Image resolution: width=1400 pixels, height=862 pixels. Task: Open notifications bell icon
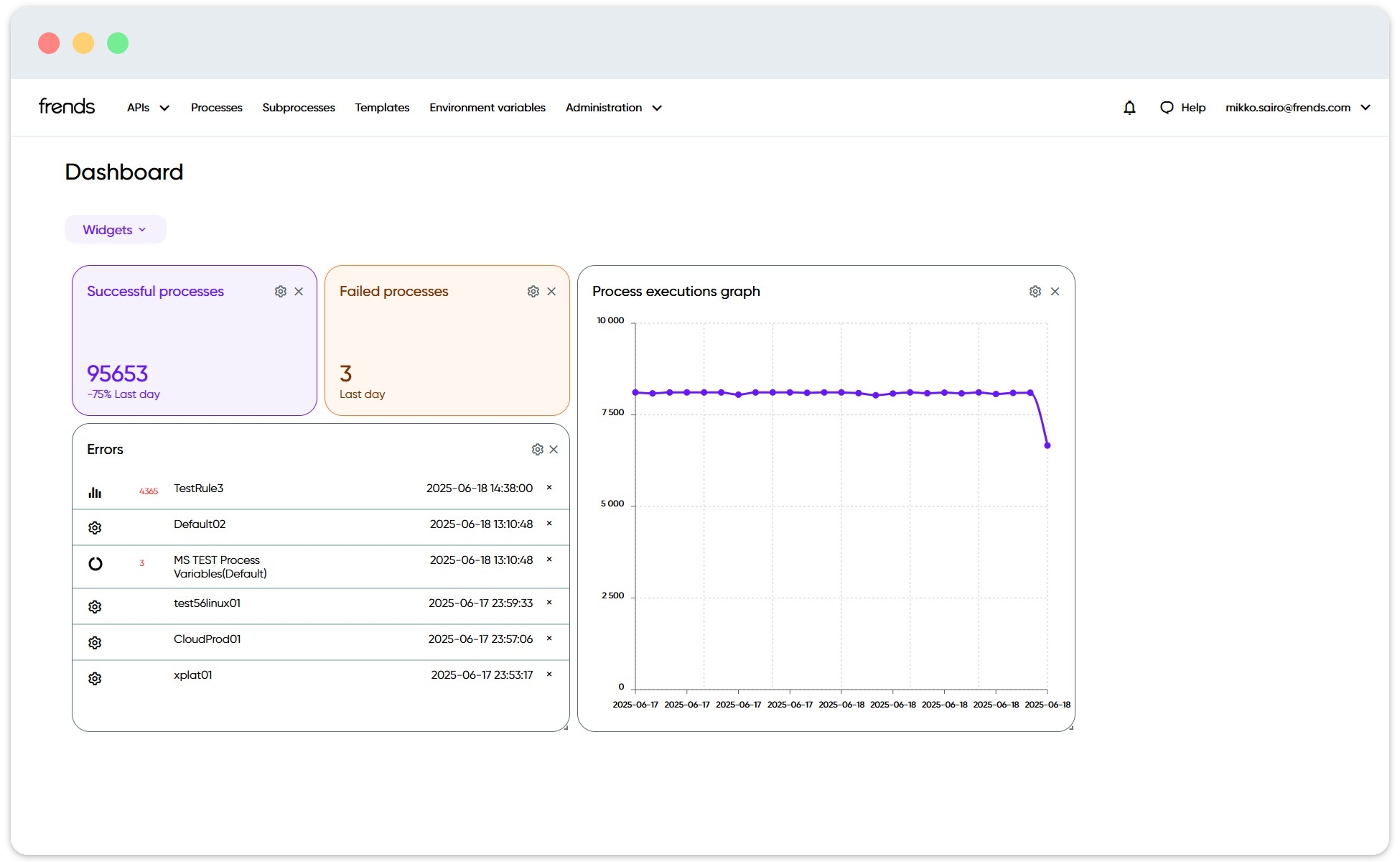coord(1129,108)
